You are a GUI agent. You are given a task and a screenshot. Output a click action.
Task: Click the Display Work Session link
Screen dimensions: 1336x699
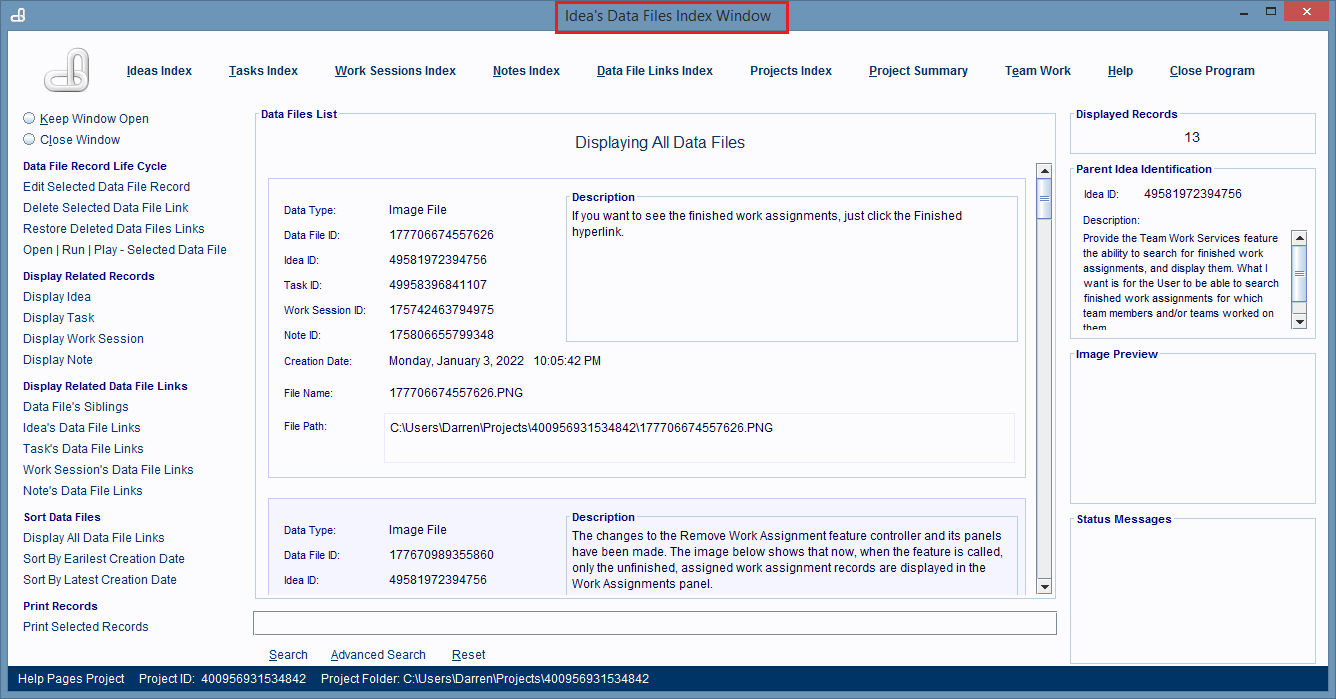83,339
